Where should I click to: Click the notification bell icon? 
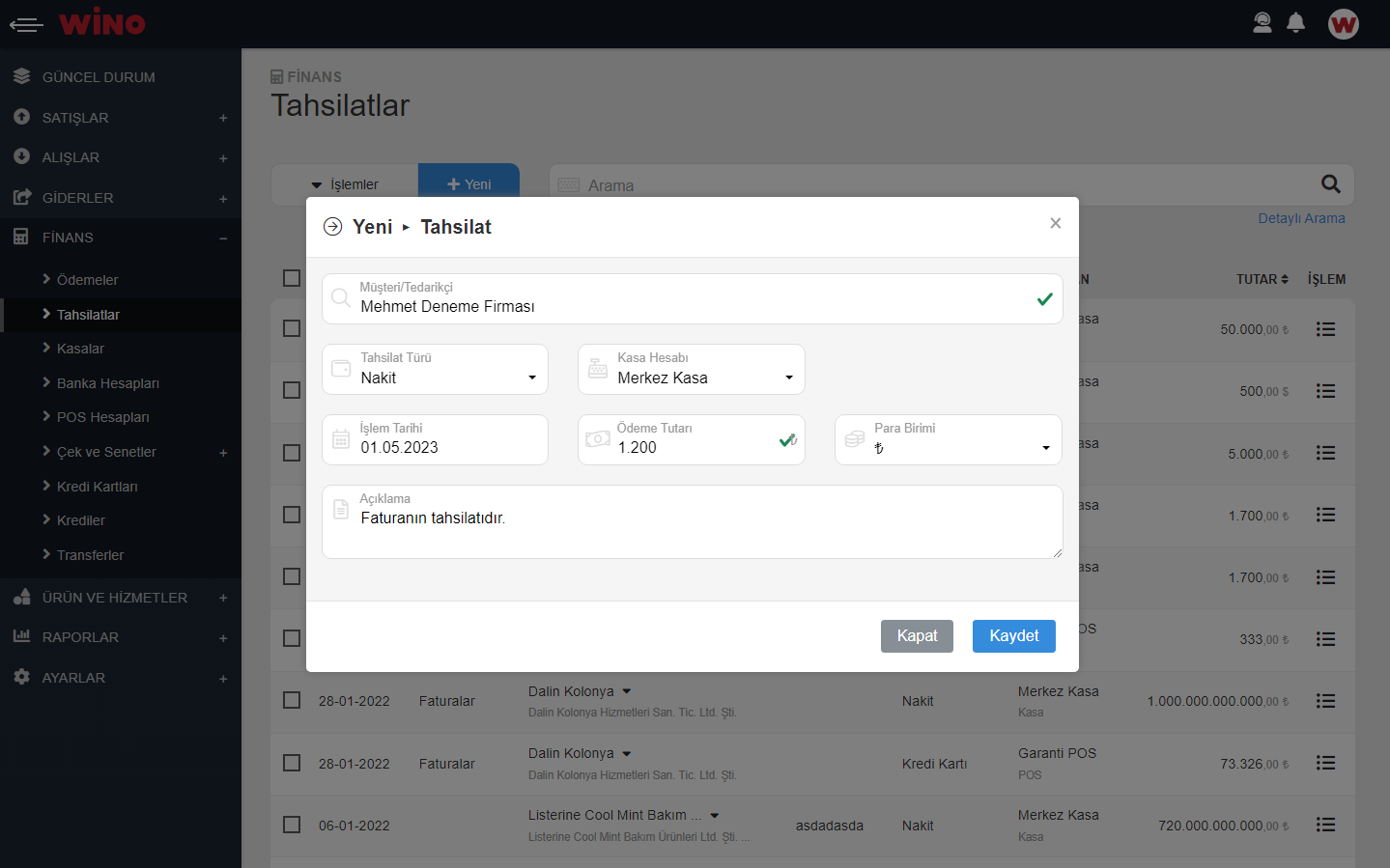point(1295,23)
